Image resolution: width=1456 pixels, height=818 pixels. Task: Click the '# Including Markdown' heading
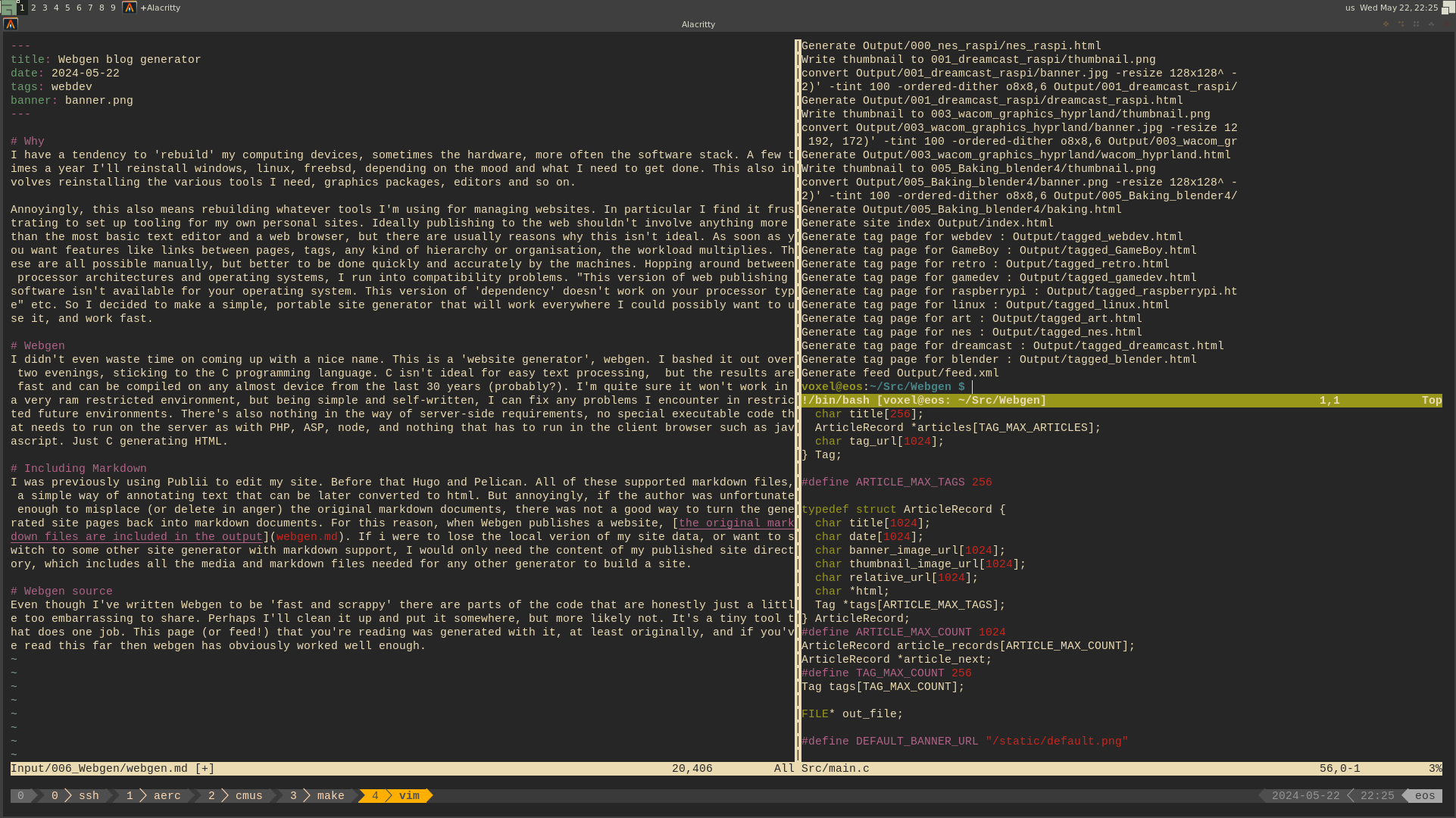click(x=79, y=469)
